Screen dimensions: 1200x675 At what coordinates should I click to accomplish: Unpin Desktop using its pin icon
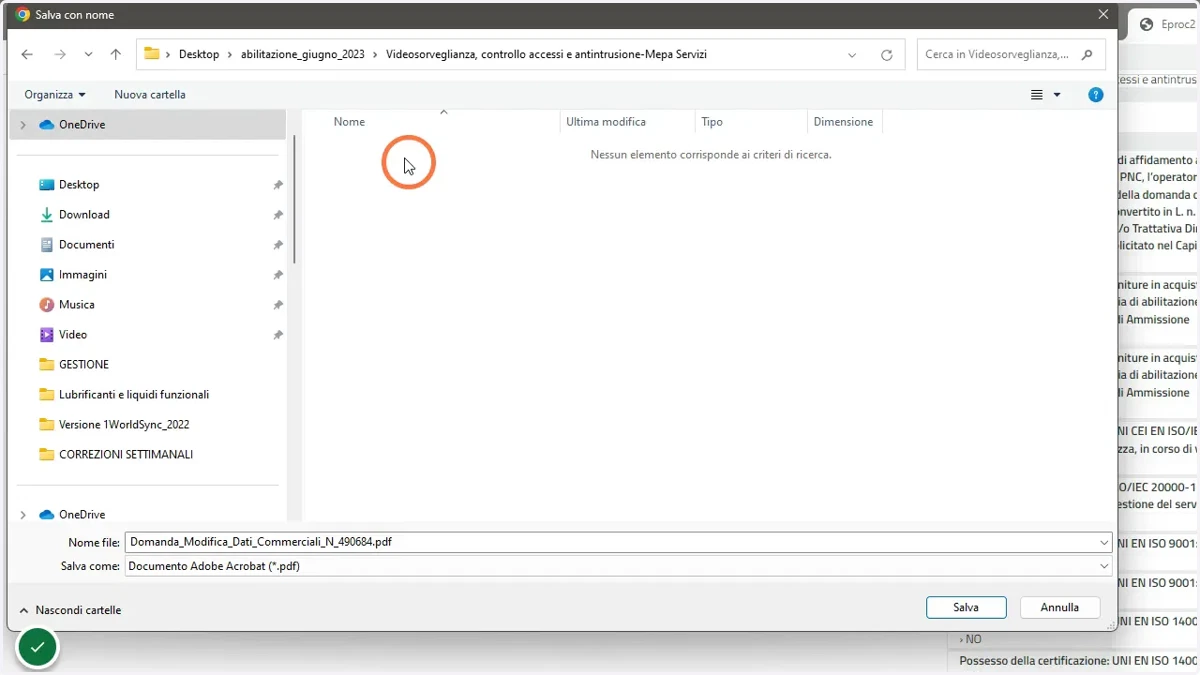tap(278, 185)
